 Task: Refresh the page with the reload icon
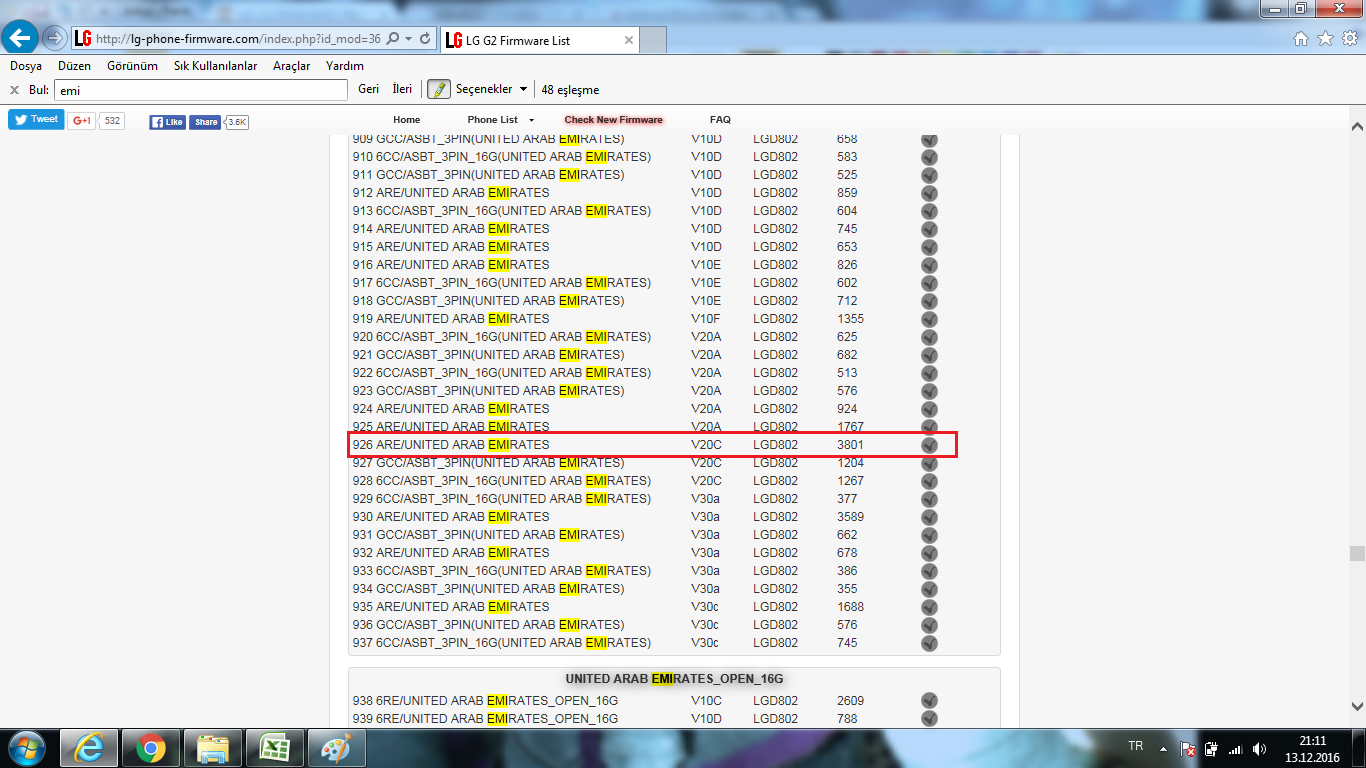[x=425, y=39]
